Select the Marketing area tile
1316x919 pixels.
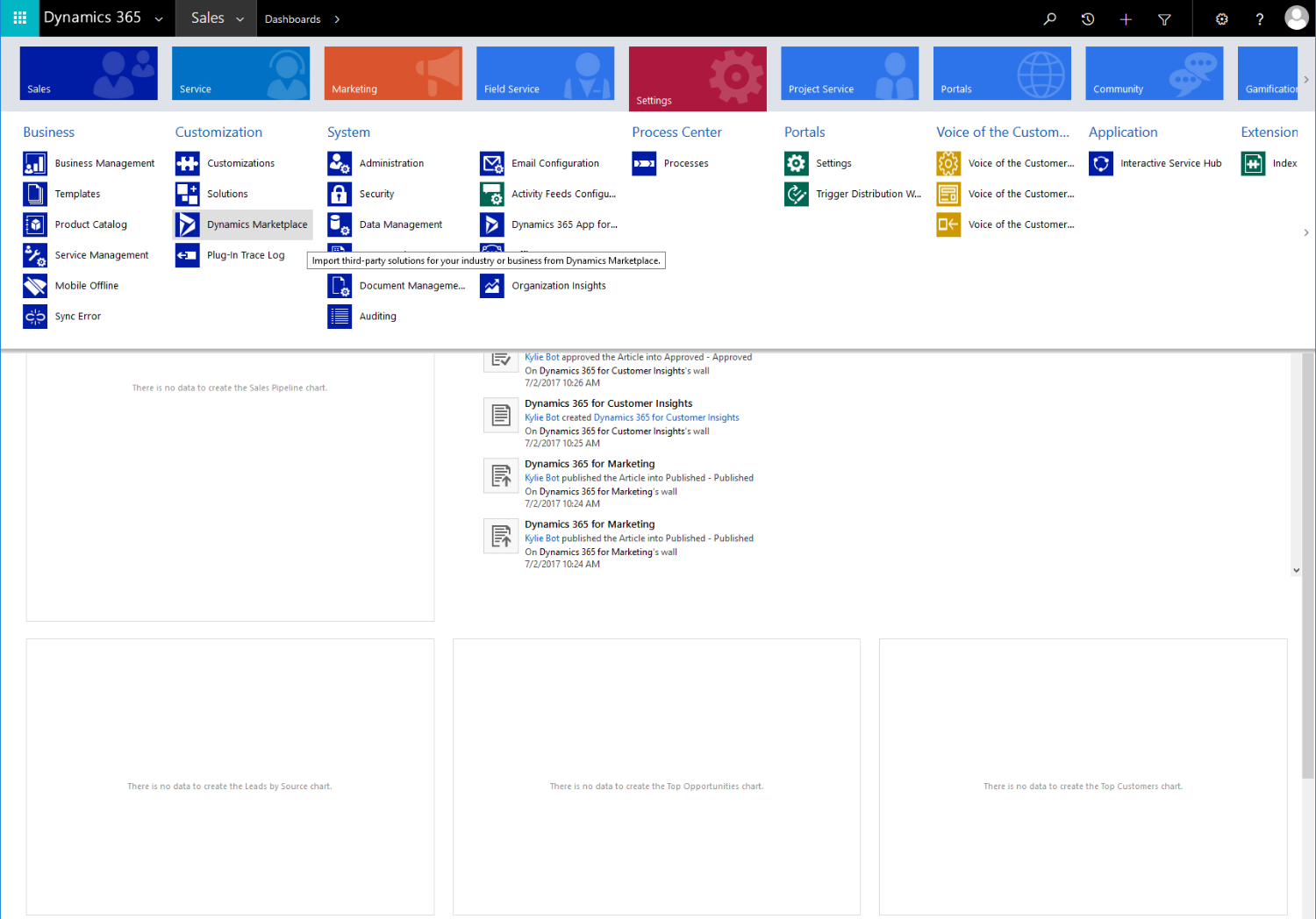(x=393, y=74)
